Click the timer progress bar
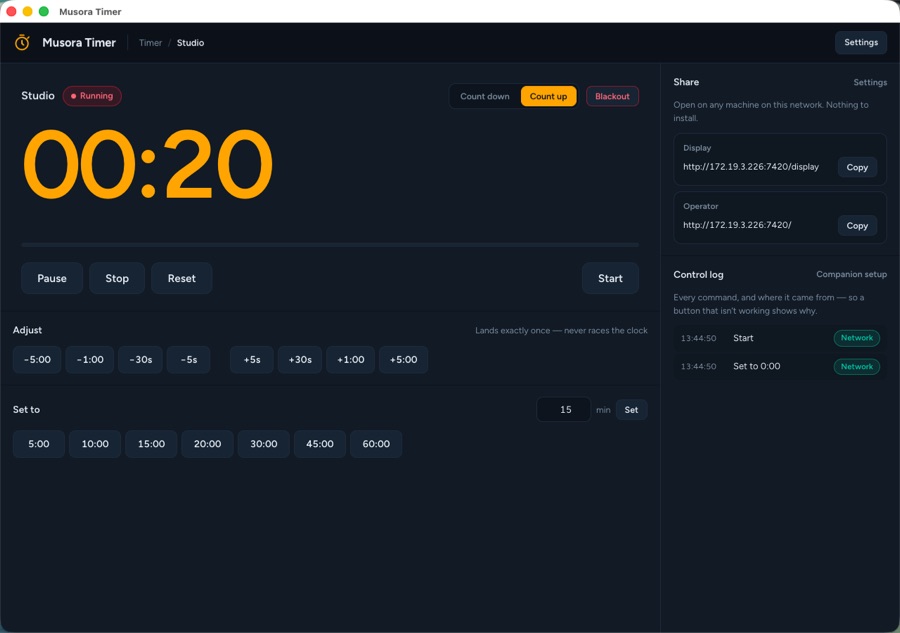This screenshot has width=900, height=633. click(330, 245)
